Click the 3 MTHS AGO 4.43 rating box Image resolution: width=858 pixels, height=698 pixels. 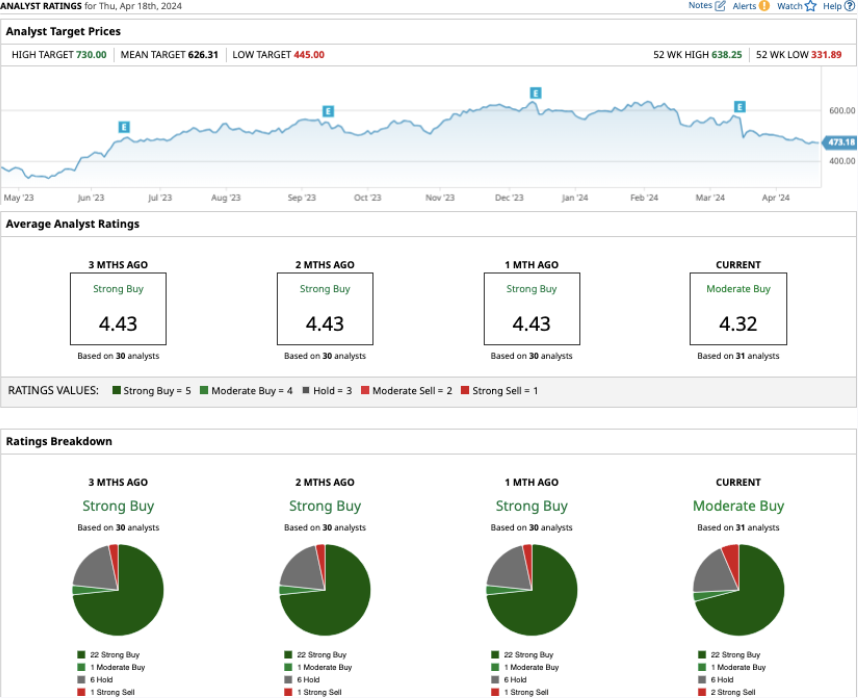(118, 309)
